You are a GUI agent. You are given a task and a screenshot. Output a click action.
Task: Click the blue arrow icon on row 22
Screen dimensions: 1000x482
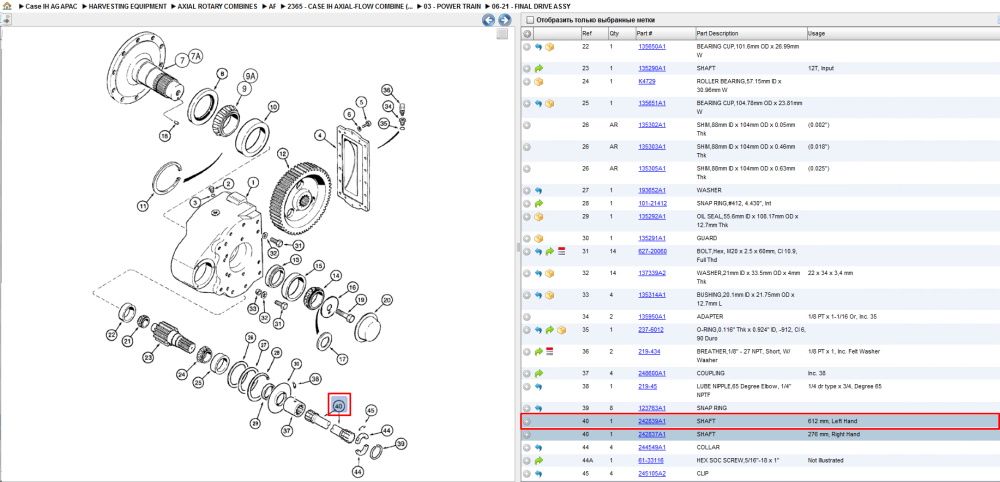538,47
